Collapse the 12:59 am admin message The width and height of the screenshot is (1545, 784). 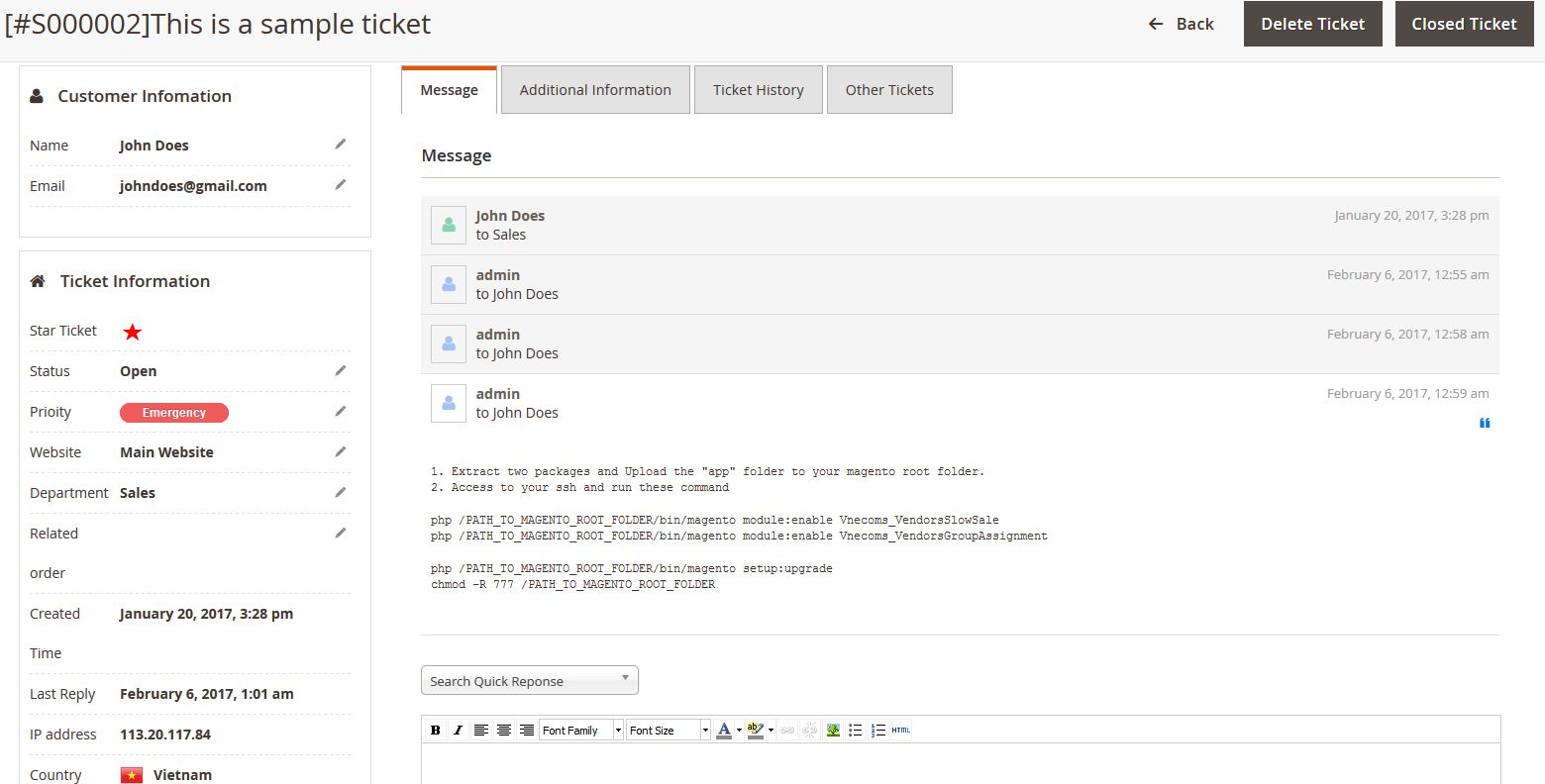pos(960,403)
